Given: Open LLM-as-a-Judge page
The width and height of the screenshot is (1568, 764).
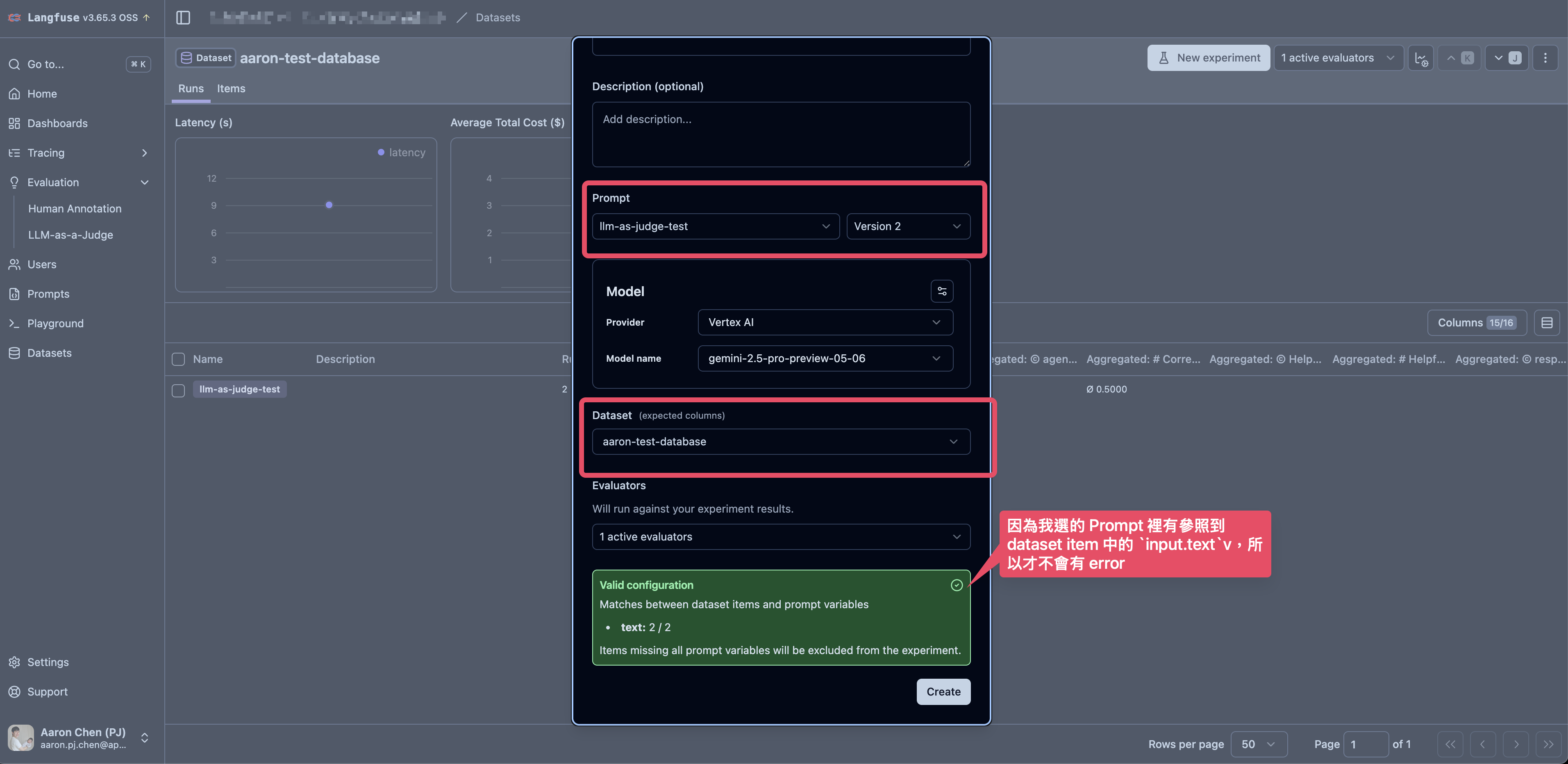Looking at the screenshot, I should [x=70, y=235].
